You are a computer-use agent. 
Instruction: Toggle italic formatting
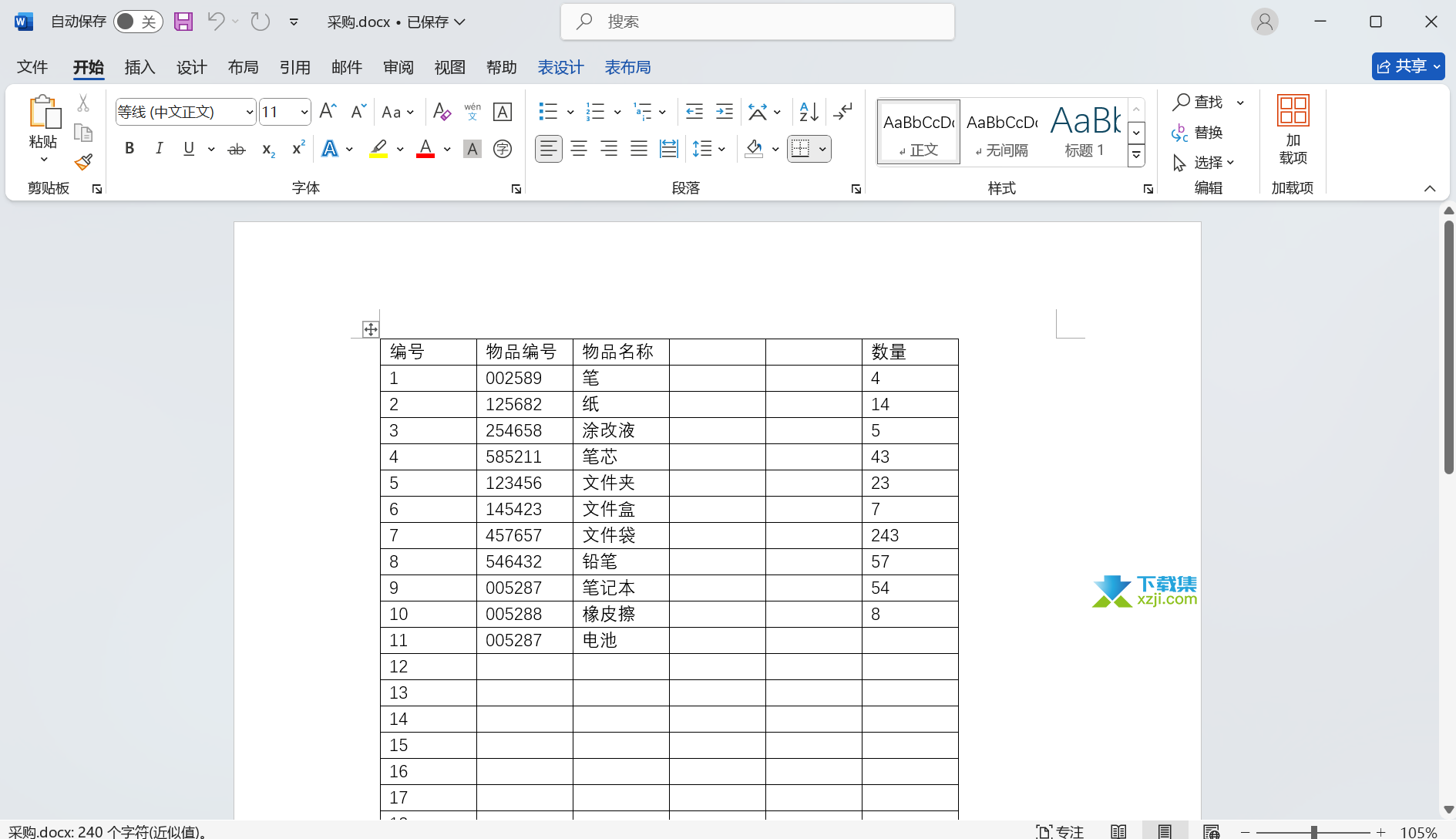(159, 149)
